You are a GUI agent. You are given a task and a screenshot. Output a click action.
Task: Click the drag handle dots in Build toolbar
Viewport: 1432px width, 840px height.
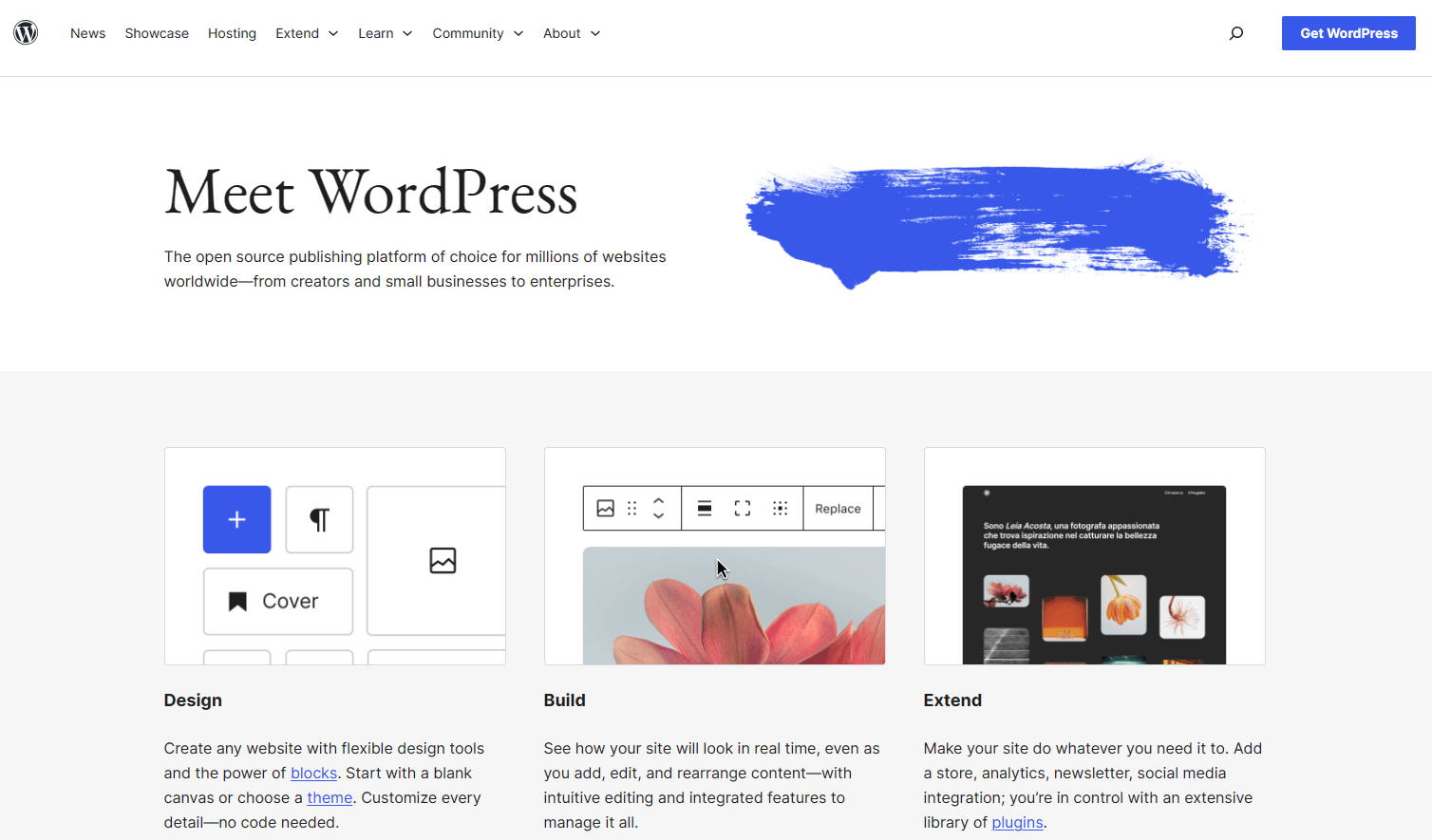tap(631, 508)
